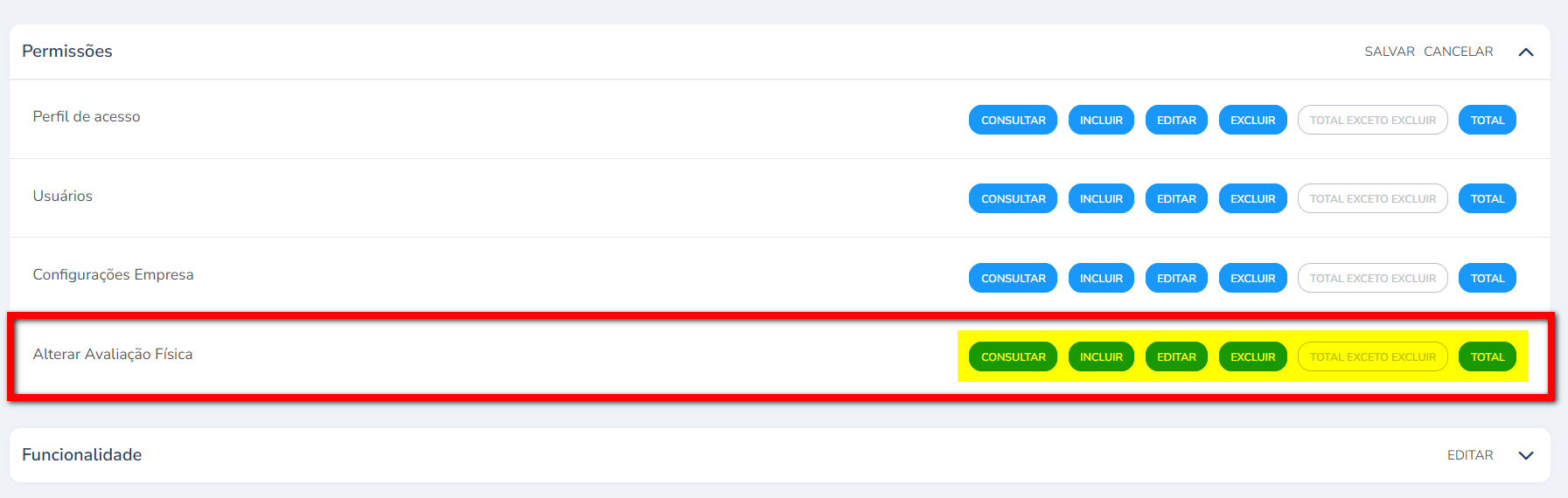Enable TOTAL EXCETO EXCLUIR for Alterar Avaliação Física

pos(1372,357)
